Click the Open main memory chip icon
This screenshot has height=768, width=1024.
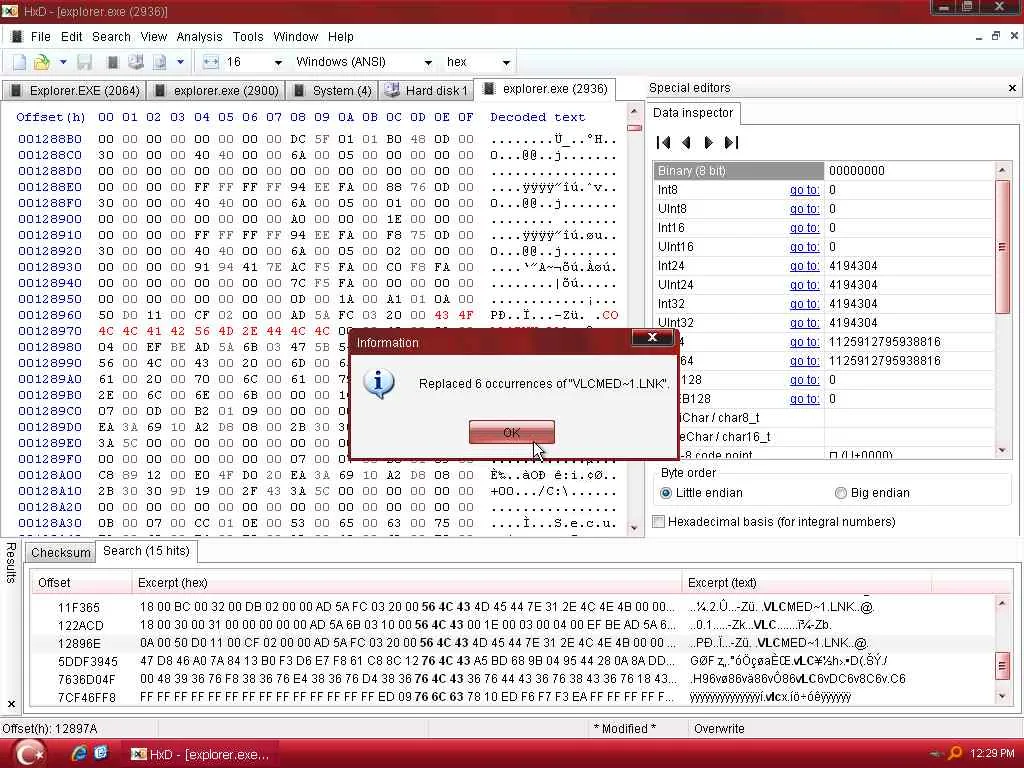coord(112,62)
